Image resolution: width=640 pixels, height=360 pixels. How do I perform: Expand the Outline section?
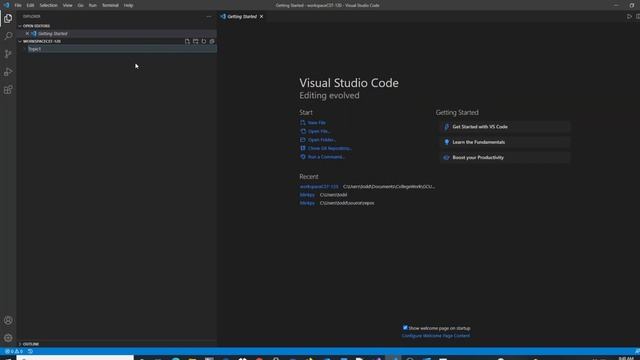coord(31,344)
